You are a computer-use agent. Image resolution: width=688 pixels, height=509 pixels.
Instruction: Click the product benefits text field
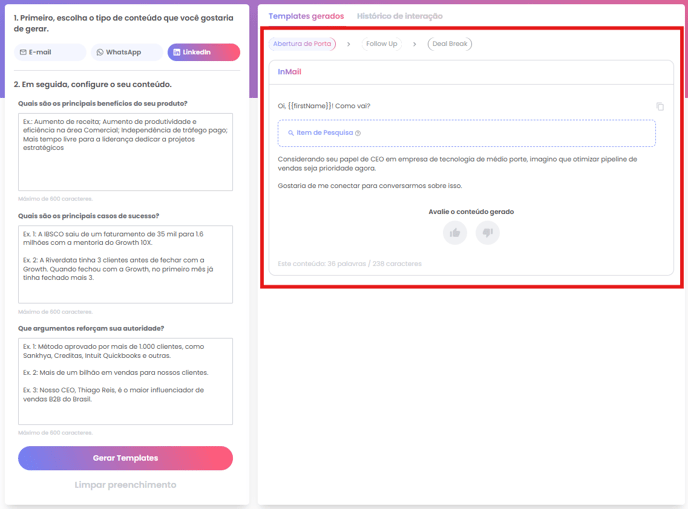pos(125,151)
